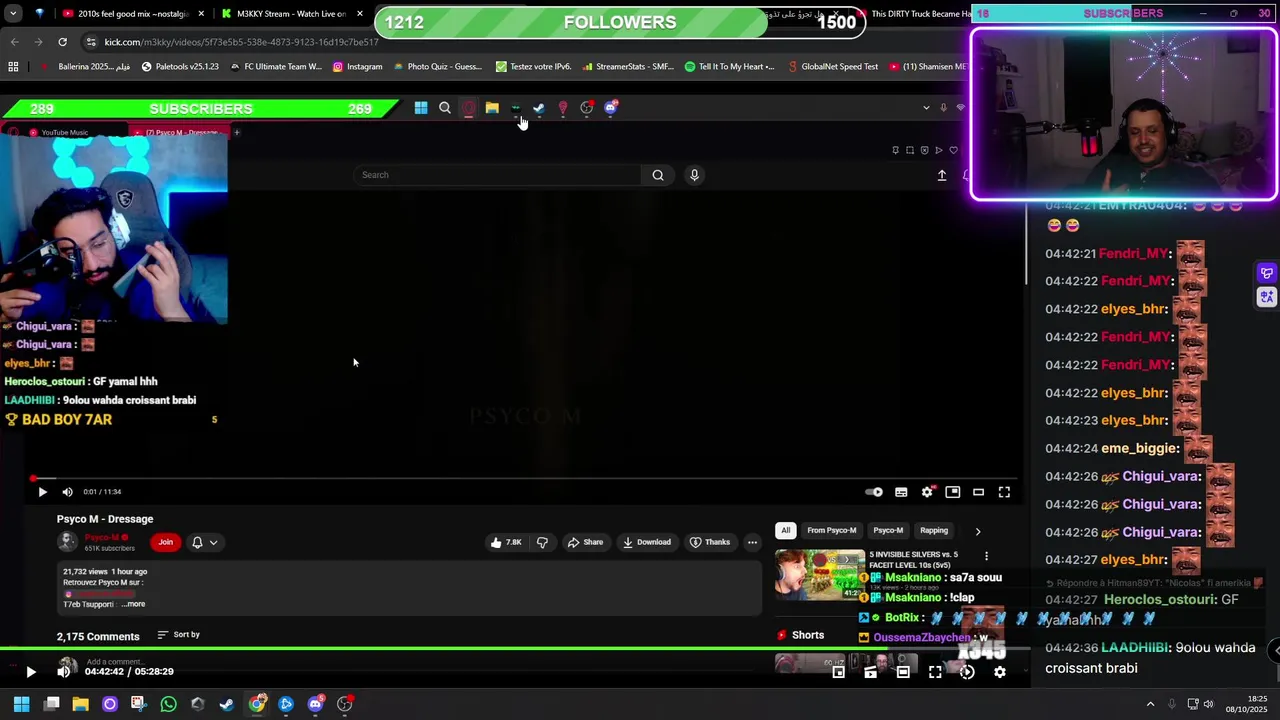
Task: Open the Chrome apps grid icon
Action: click(13, 67)
